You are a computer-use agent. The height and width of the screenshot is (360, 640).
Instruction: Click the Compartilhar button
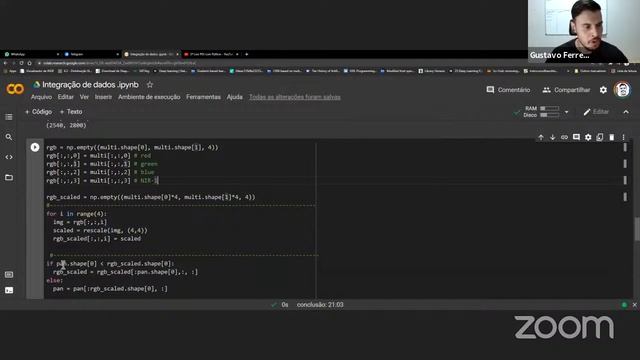tap(566, 90)
